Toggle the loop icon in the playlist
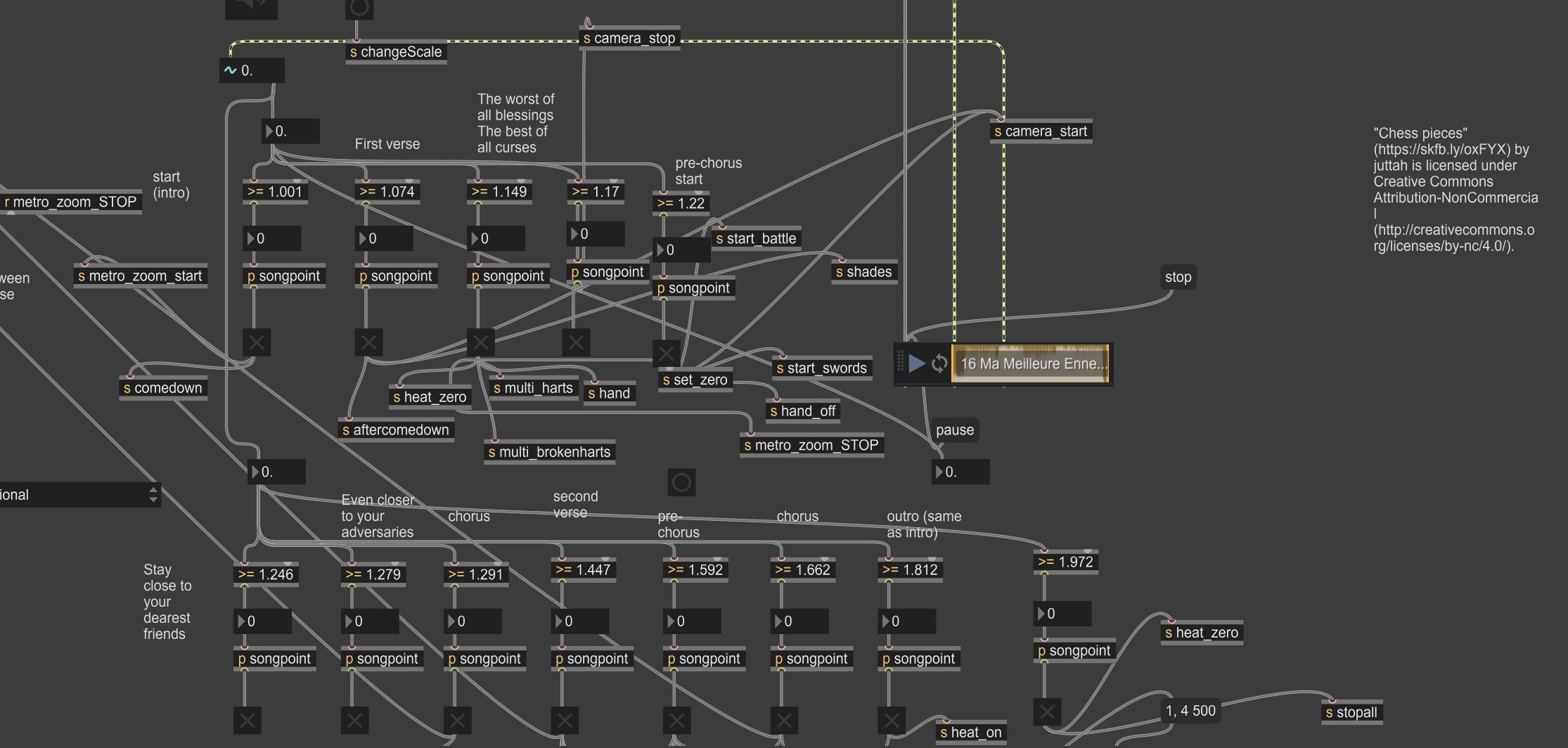This screenshot has width=1568, height=748. coord(939,363)
